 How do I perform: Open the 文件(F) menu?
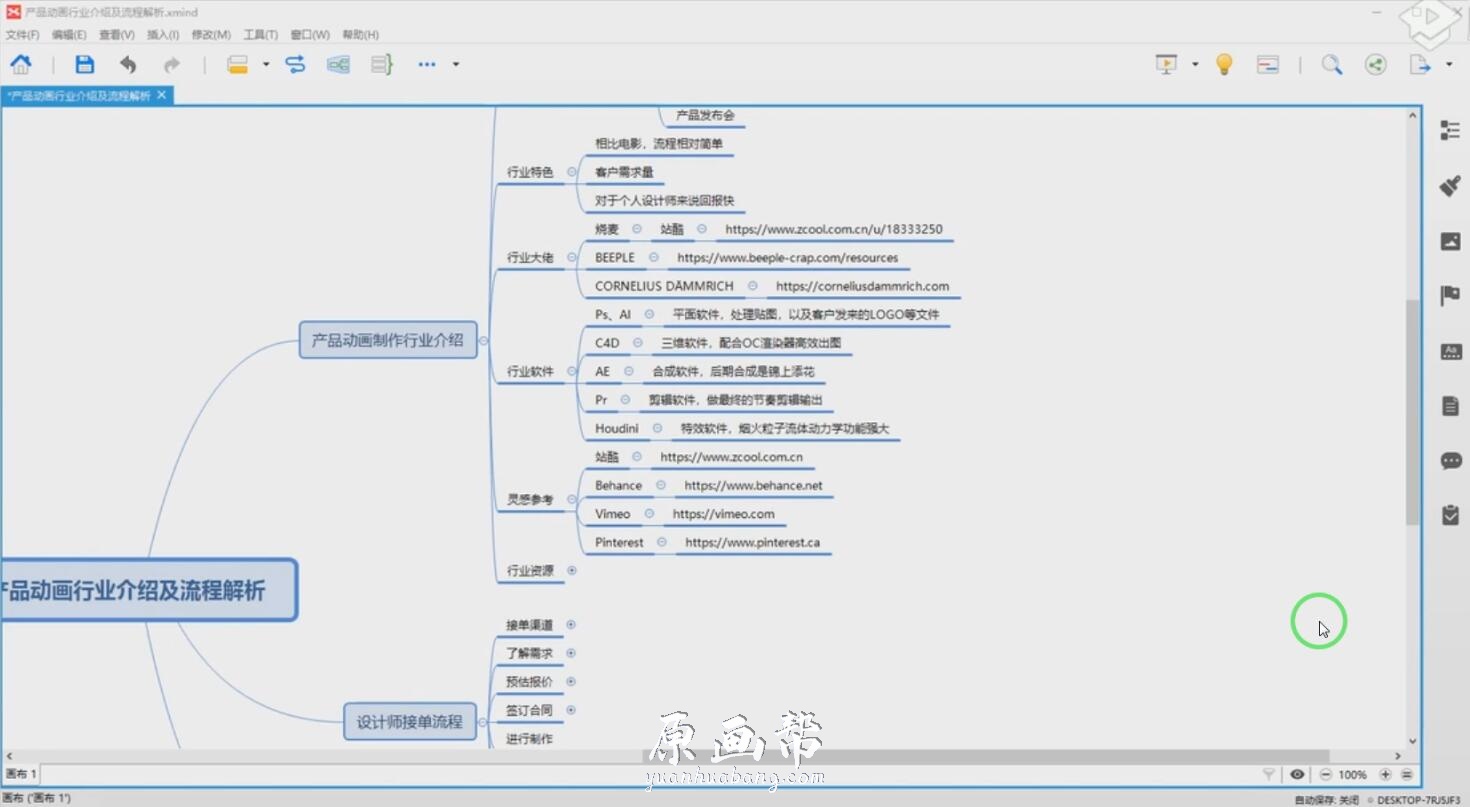click(x=22, y=34)
